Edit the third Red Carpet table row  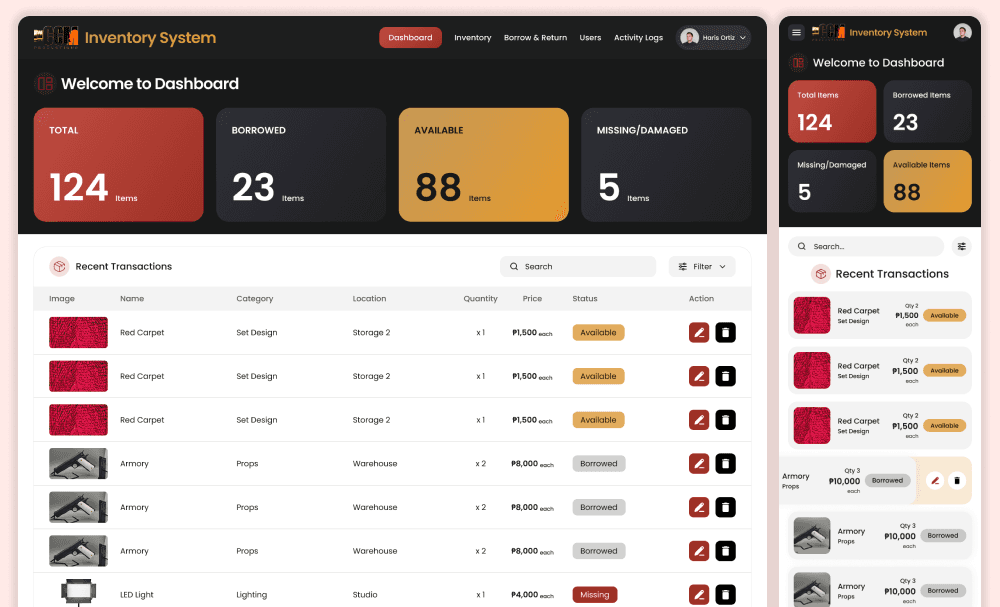coord(699,420)
